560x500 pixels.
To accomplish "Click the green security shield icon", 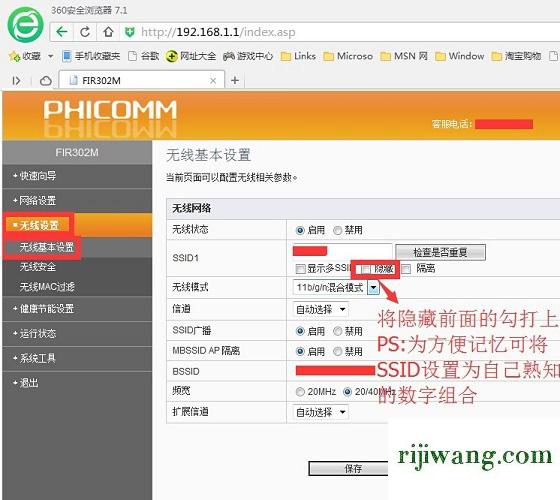I will point(129,32).
